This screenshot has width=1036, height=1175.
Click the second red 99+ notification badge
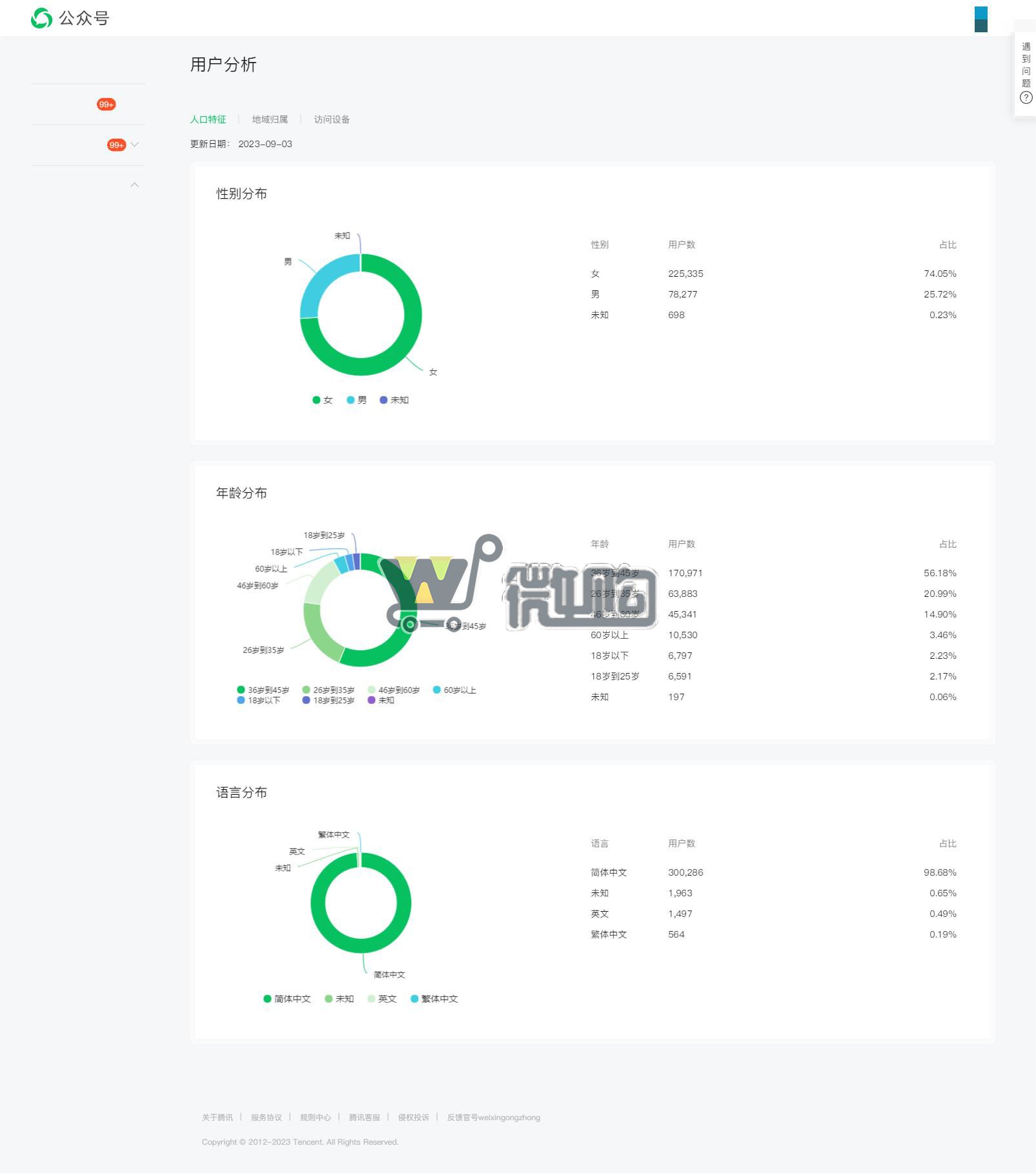[x=116, y=145]
